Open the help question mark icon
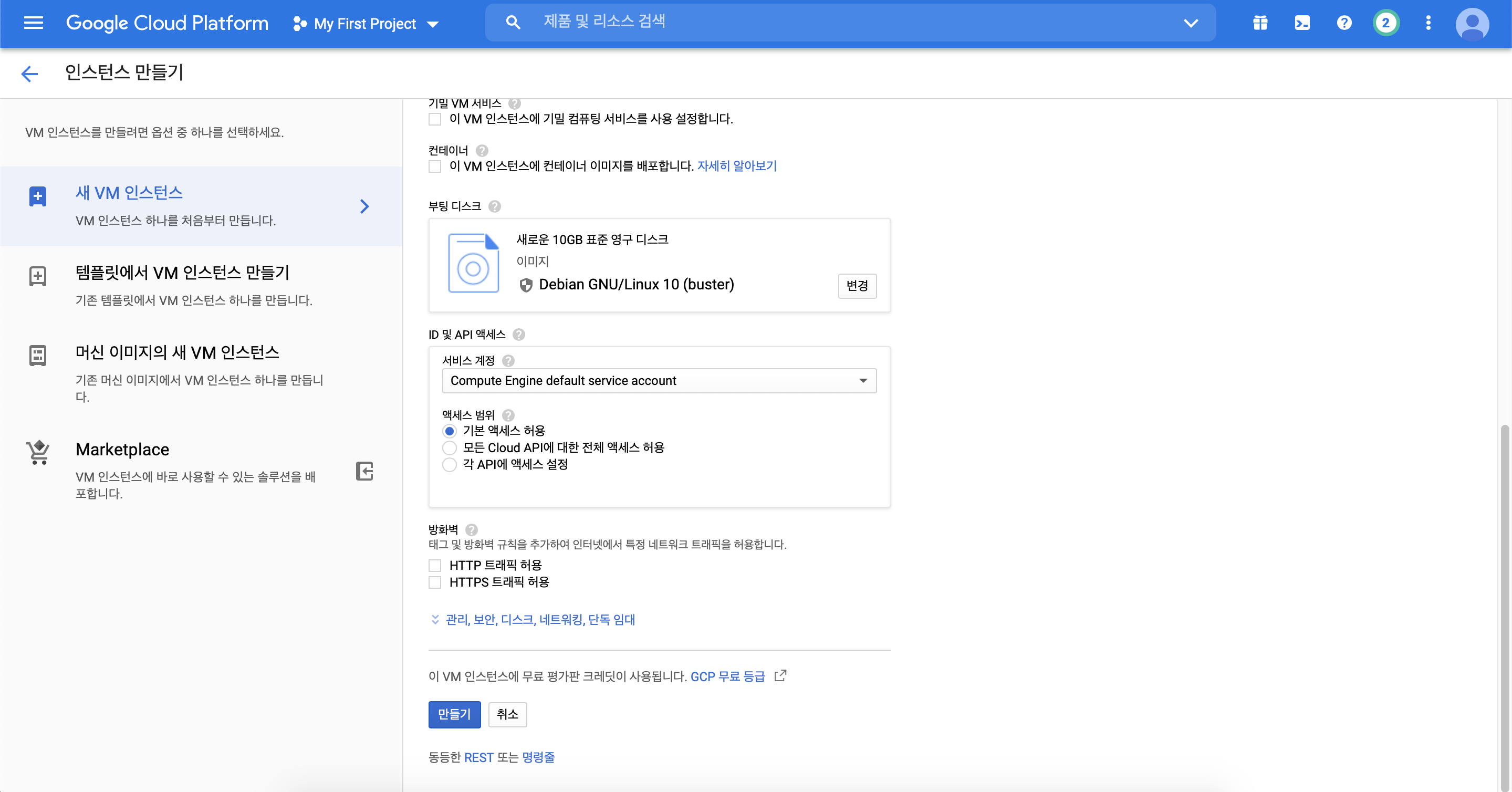This screenshot has height=792, width=1512. click(1344, 23)
